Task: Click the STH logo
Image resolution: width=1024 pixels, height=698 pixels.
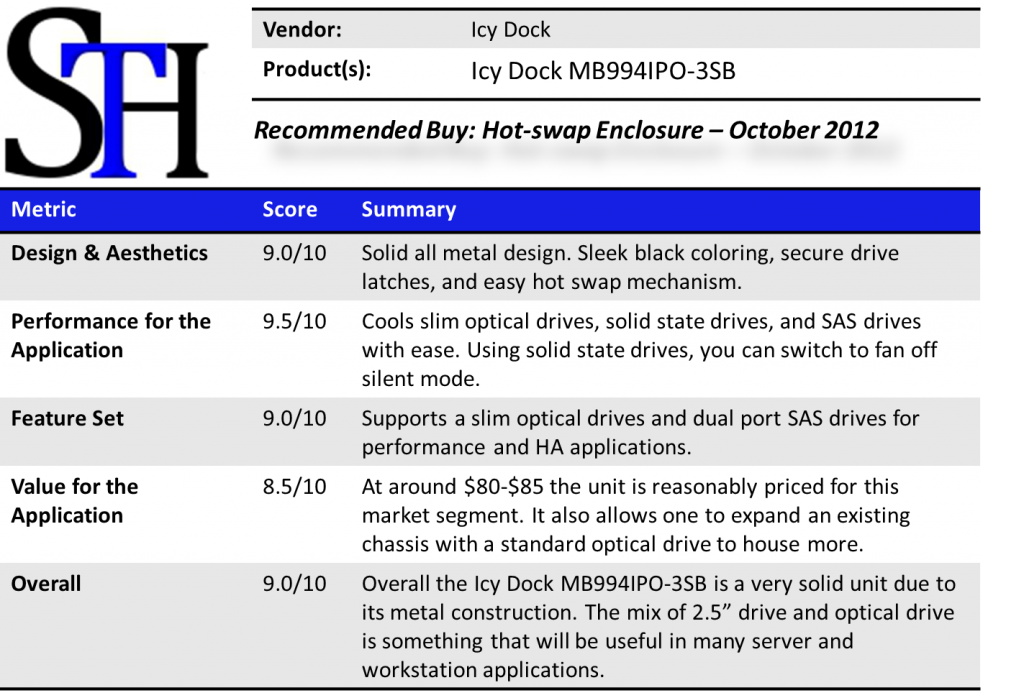Action: coord(110,95)
